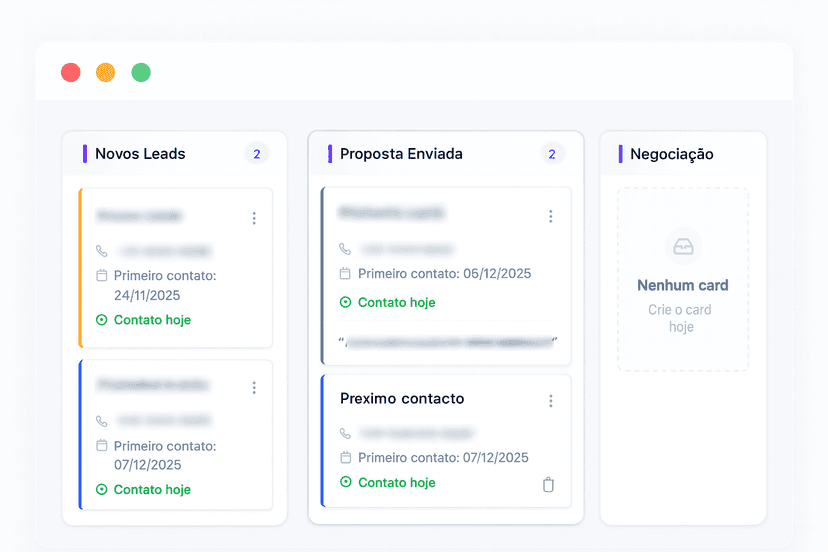
Task: Select the Proposta Enviada column title
Action: [401, 154]
